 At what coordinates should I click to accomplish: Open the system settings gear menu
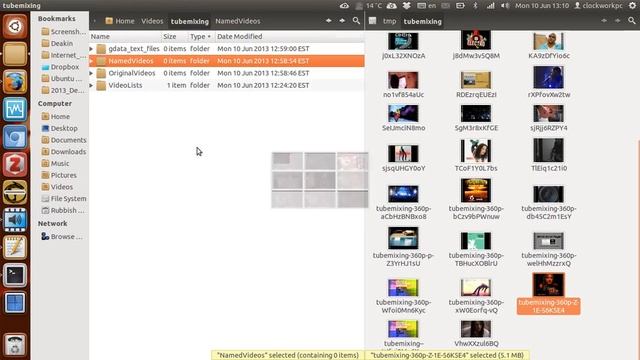[632, 6]
